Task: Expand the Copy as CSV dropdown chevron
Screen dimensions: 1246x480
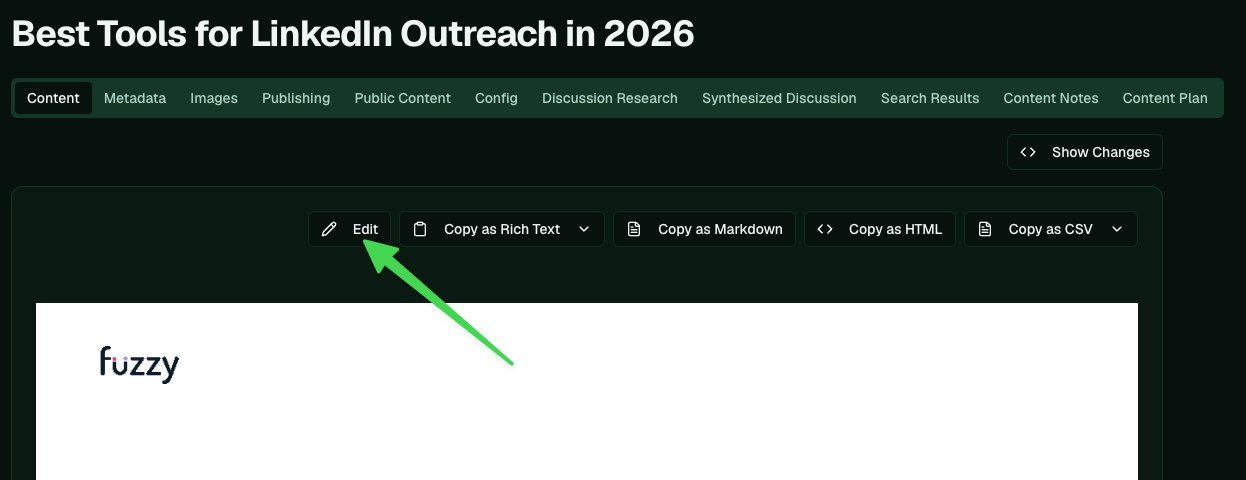Action: (1117, 229)
